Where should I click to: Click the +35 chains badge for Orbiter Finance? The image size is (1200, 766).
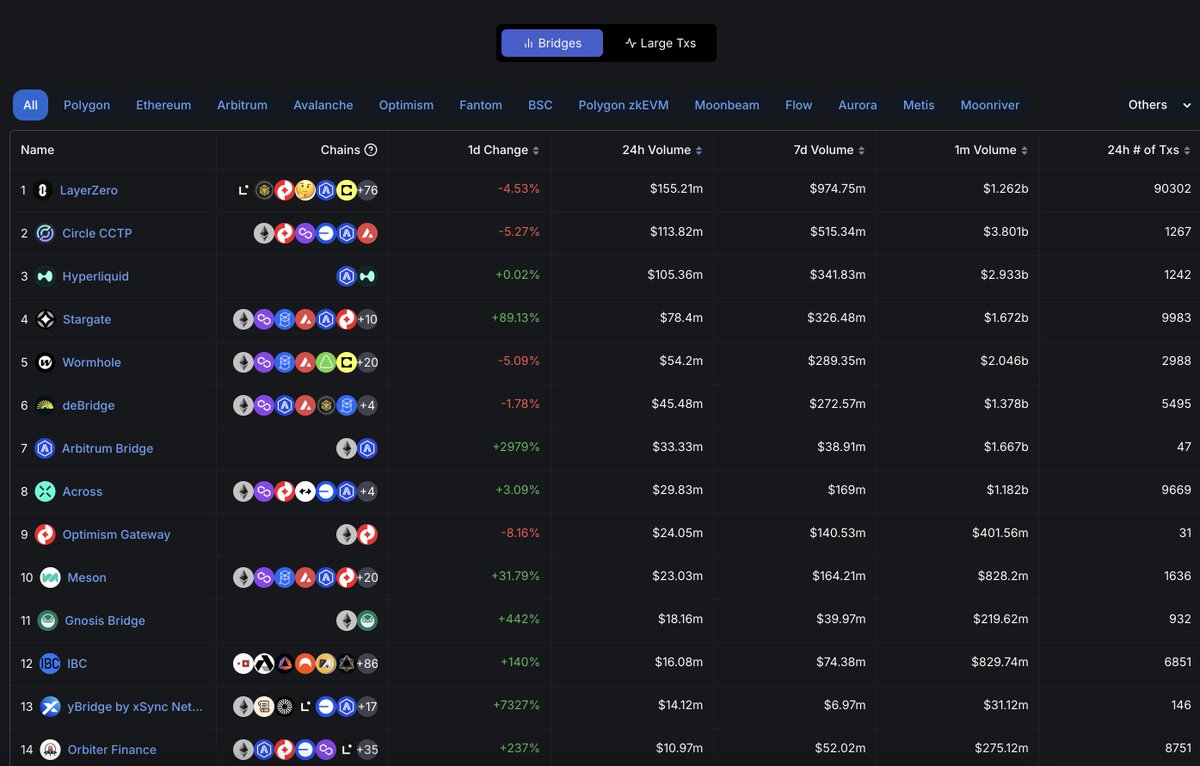click(x=367, y=749)
